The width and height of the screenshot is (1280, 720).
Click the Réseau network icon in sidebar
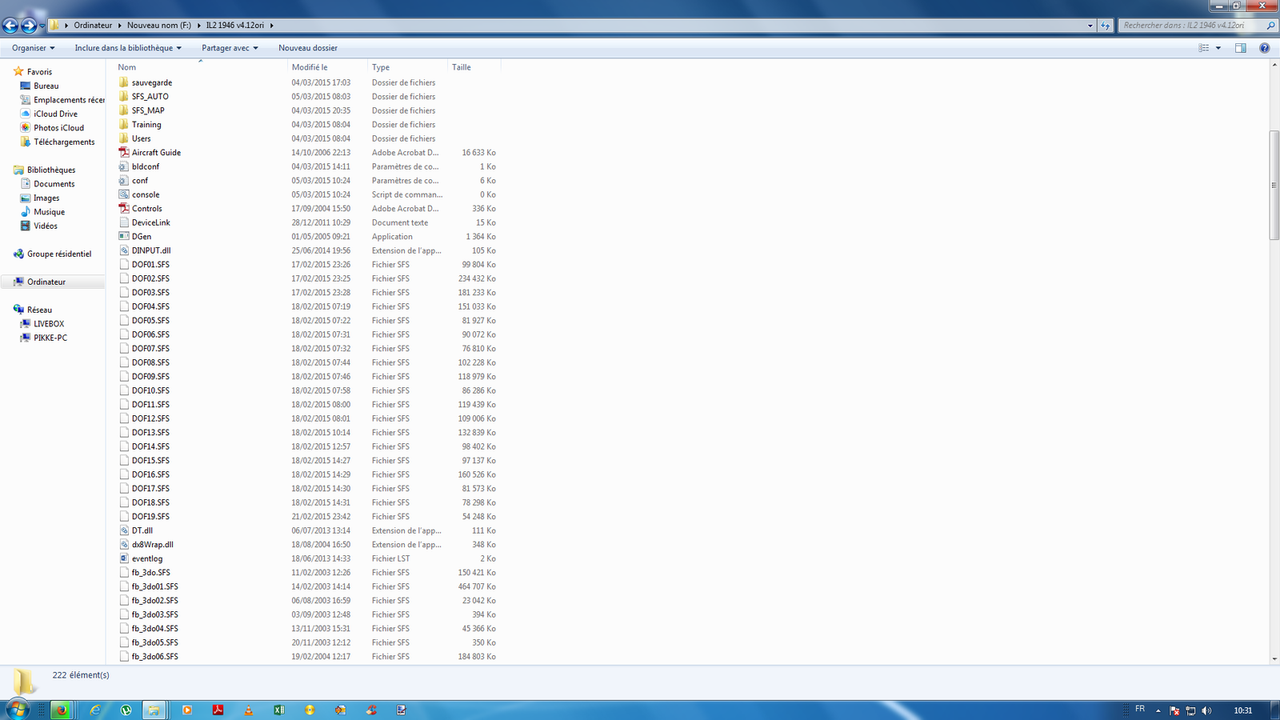[x=19, y=310]
